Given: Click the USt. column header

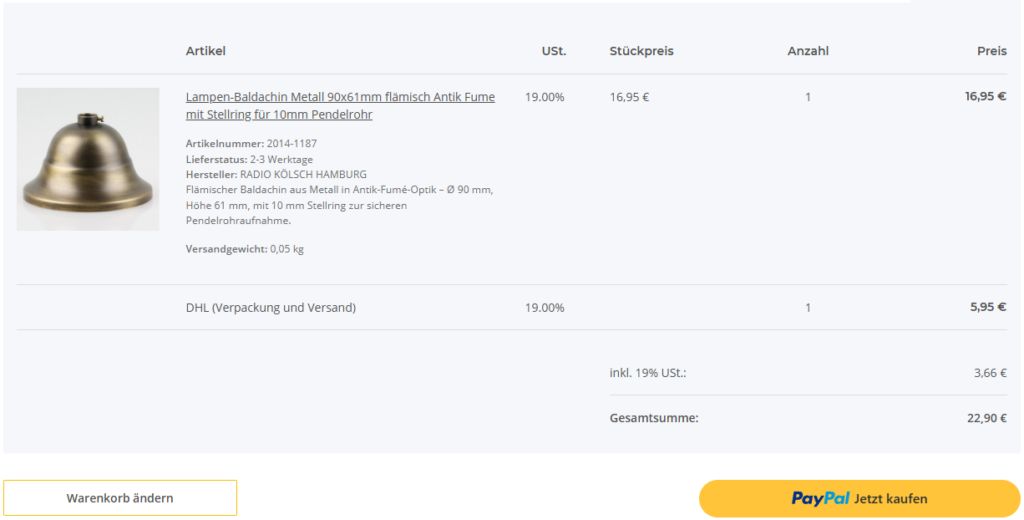Looking at the screenshot, I should pyautogui.click(x=554, y=51).
